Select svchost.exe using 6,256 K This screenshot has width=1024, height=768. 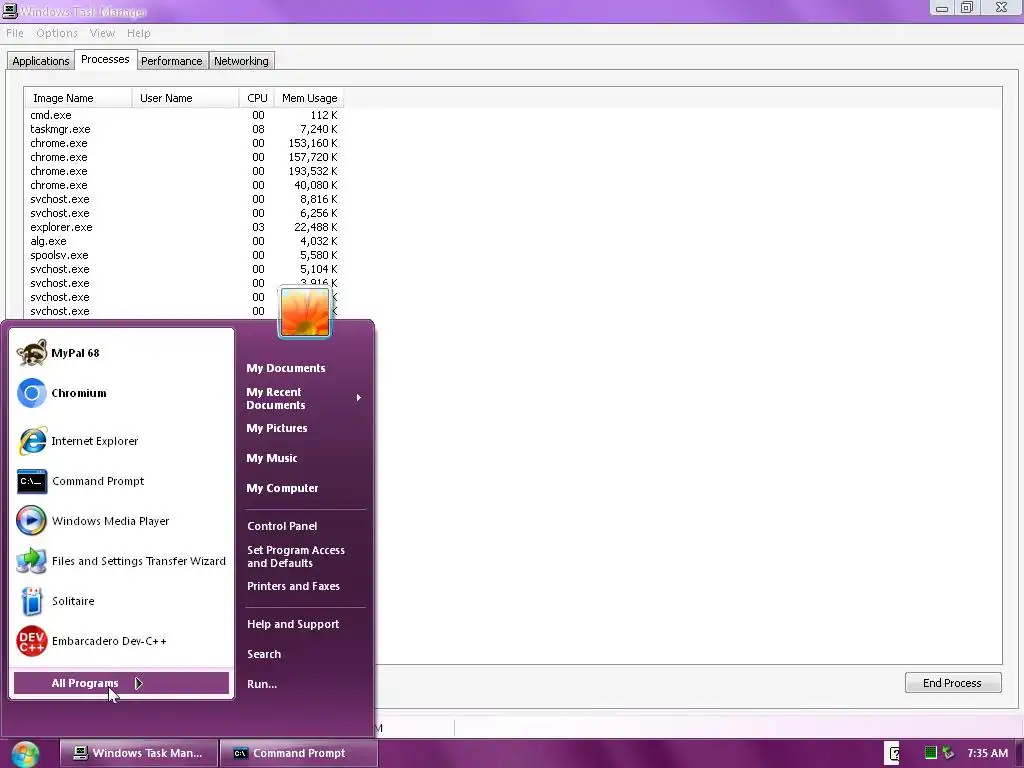click(184, 214)
